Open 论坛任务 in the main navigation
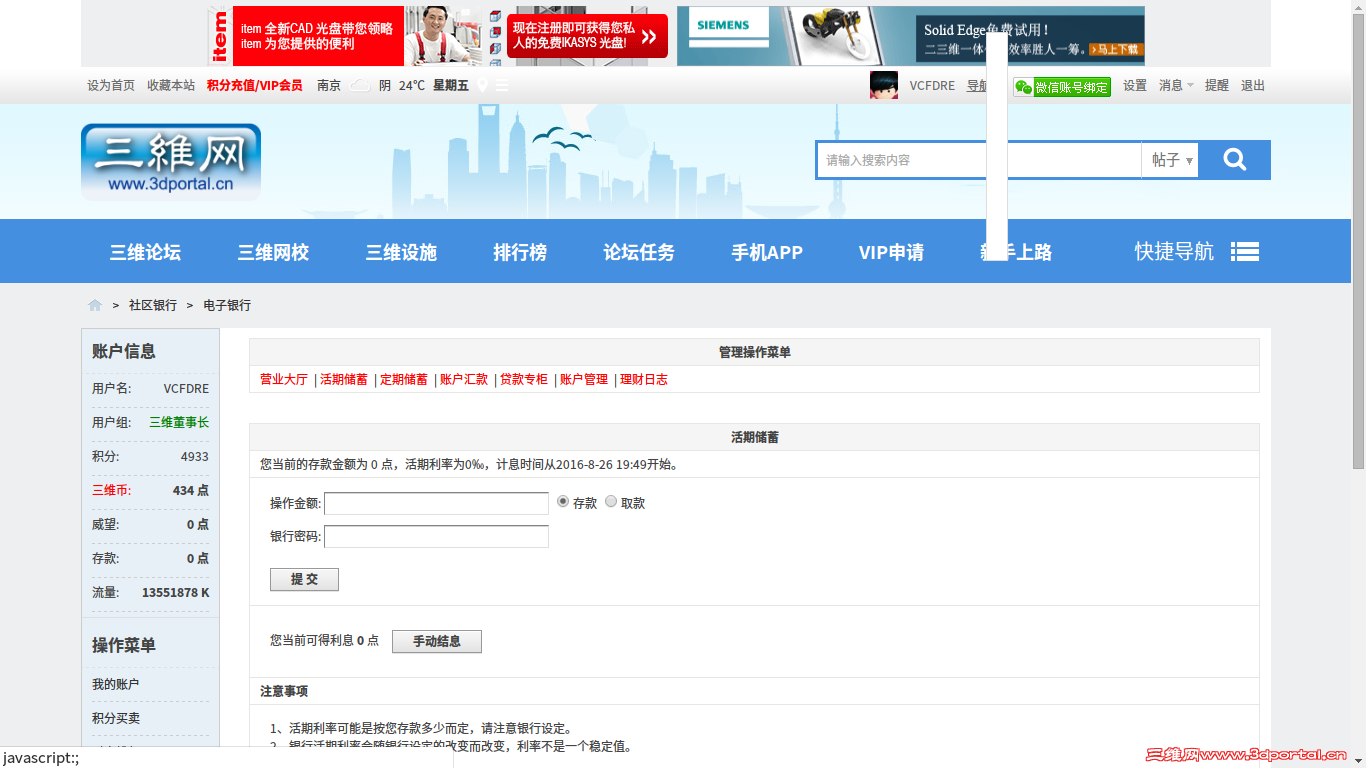The image size is (1366, 768). click(x=639, y=252)
